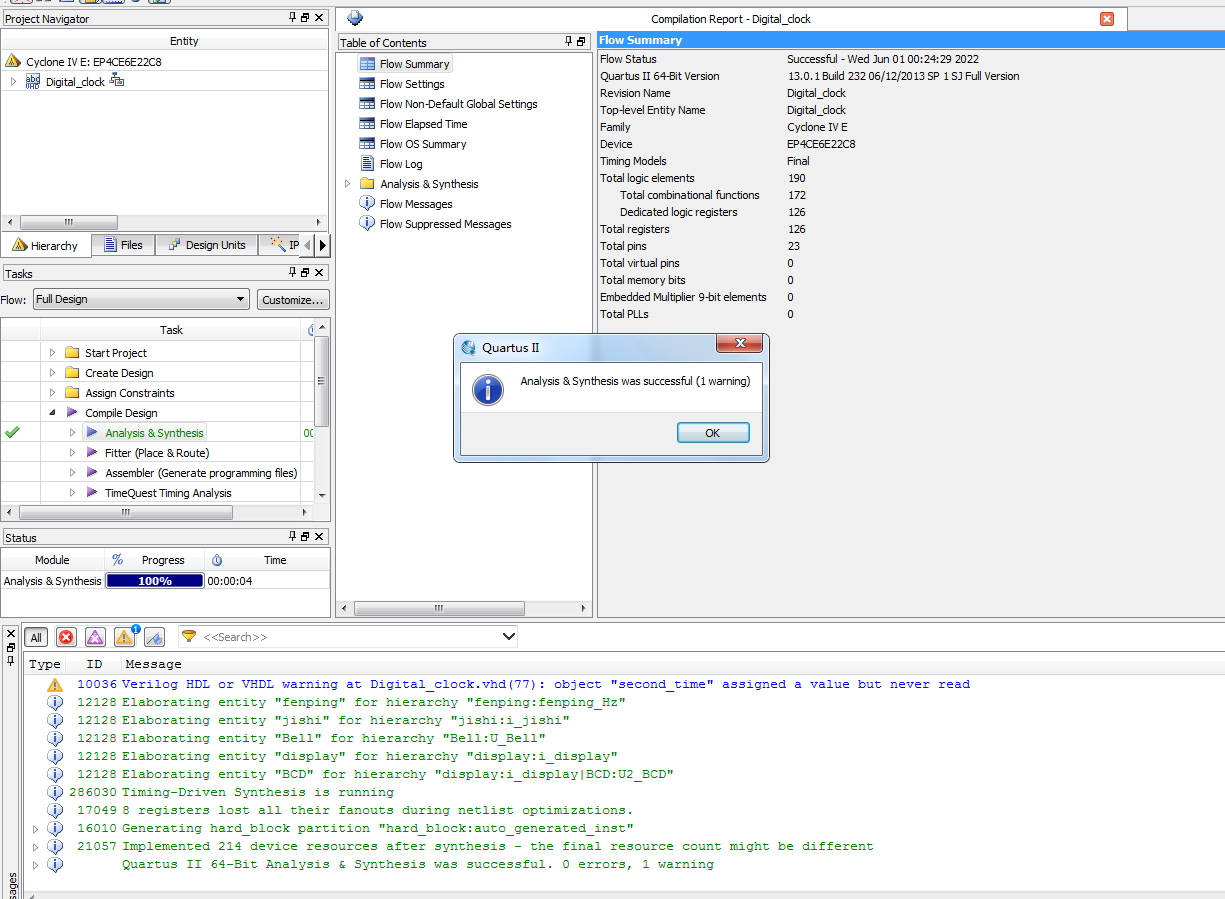Pin the Status panel
Viewport: 1225px width, 899px height.
293,538
